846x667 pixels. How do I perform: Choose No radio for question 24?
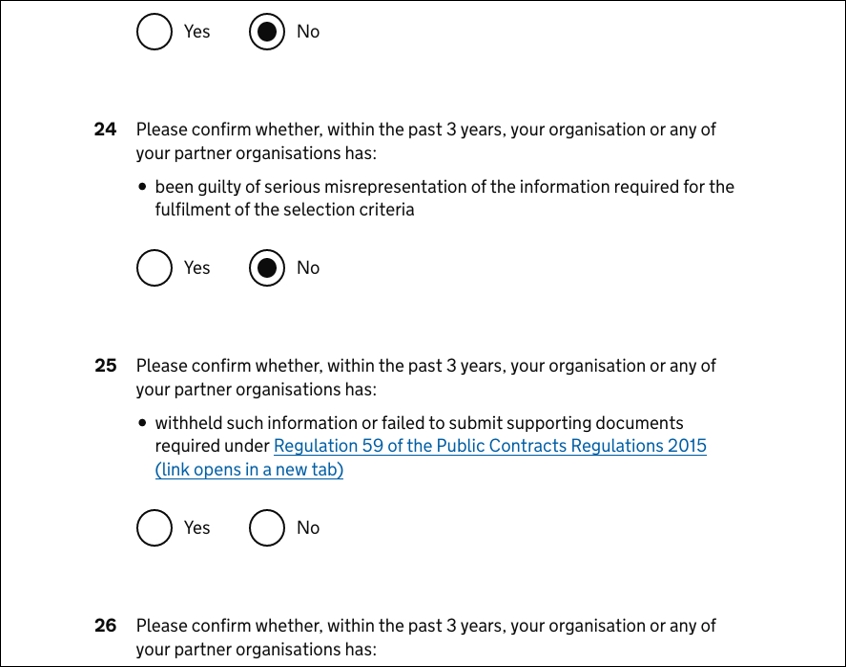tap(267, 267)
